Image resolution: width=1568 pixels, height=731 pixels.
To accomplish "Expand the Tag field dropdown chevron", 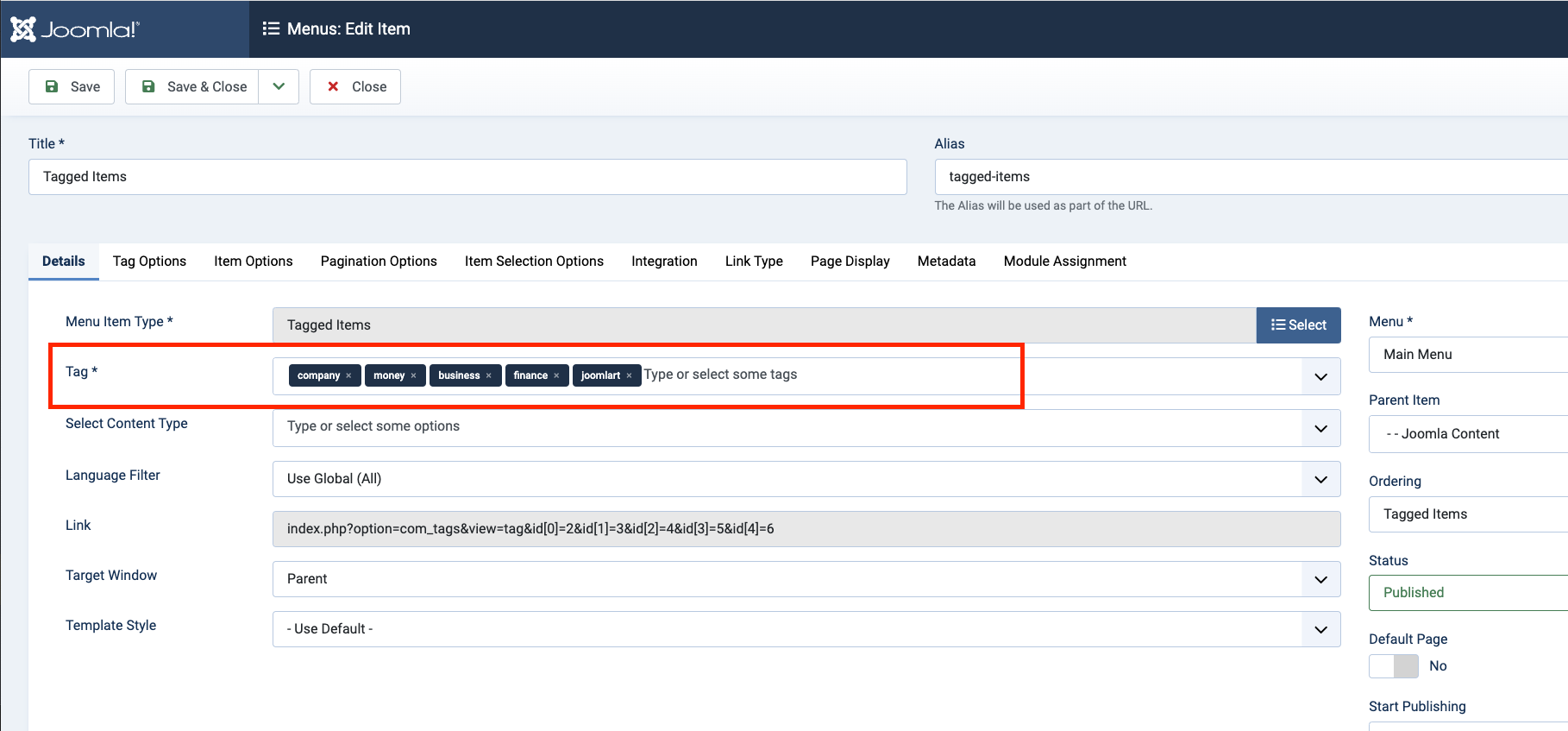I will pyautogui.click(x=1320, y=376).
